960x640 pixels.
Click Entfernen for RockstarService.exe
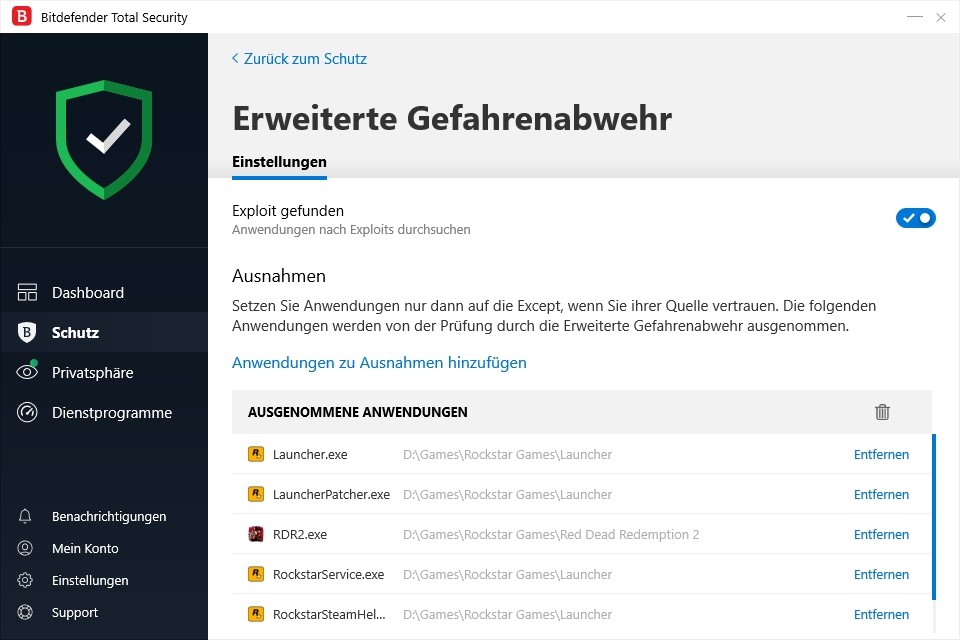pyautogui.click(x=881, y=574)
